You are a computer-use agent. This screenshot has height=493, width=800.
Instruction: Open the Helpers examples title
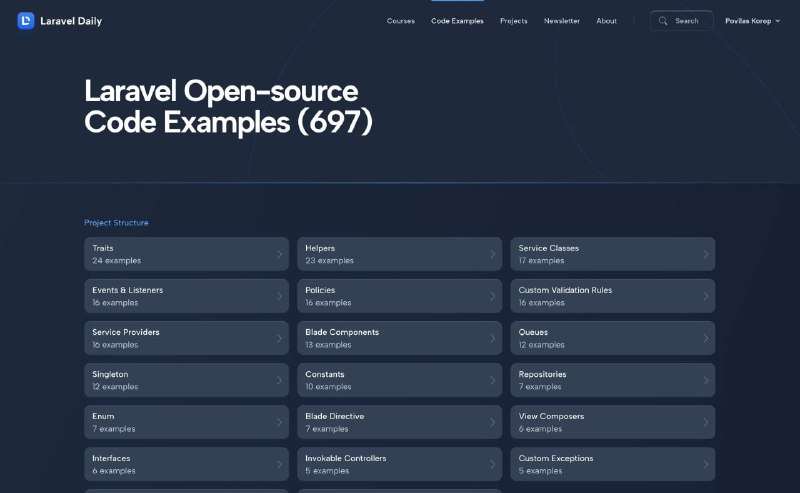[x=320, y=248]
